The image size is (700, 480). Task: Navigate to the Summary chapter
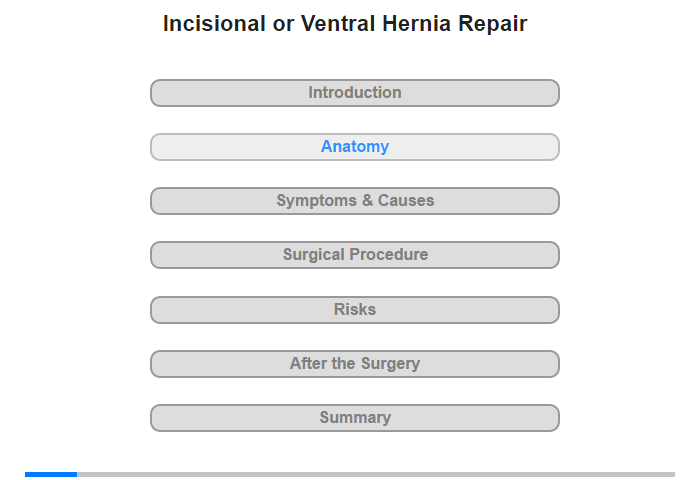[355, 418]
